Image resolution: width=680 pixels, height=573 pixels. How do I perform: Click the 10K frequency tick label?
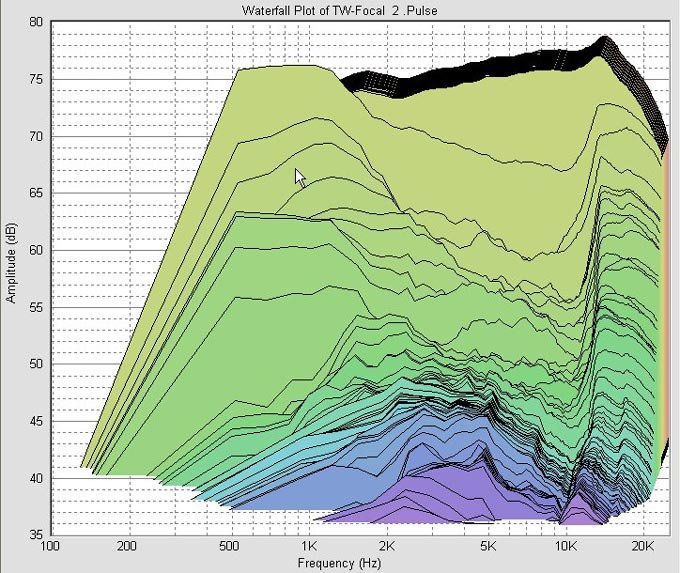click(x=566, y=547)
